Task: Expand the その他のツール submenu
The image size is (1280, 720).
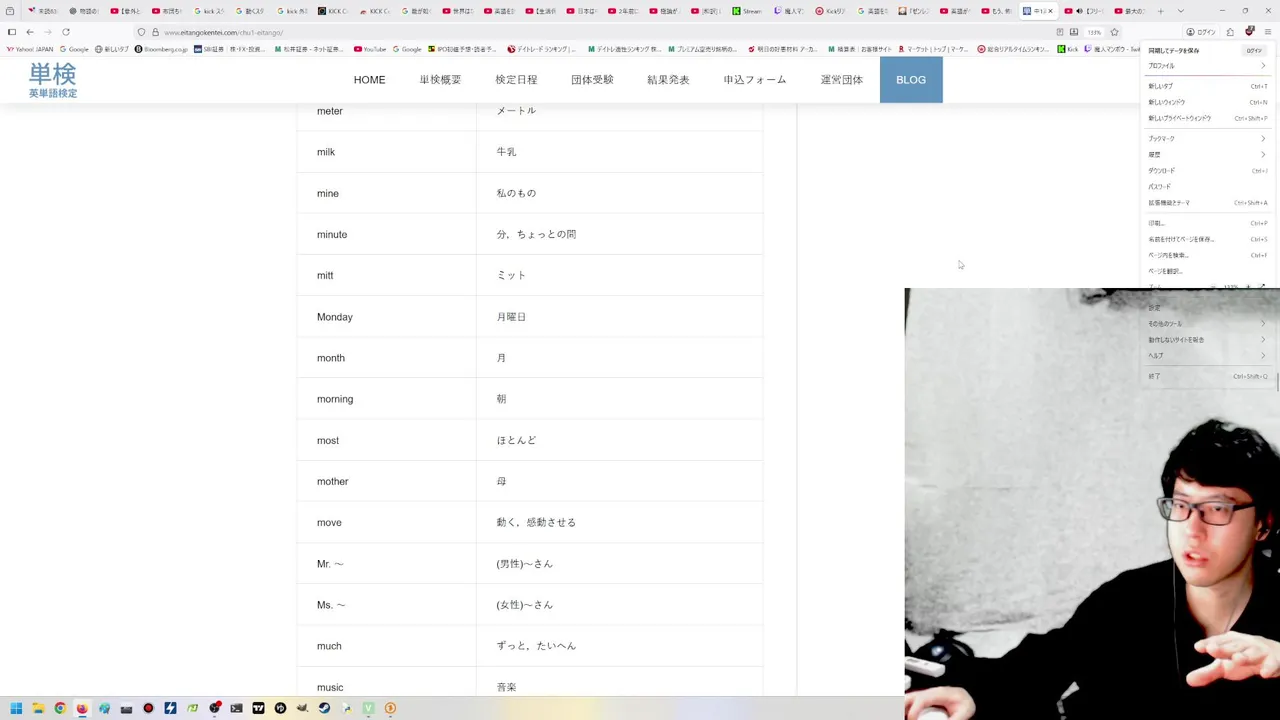Action: tap(1206, 324)
